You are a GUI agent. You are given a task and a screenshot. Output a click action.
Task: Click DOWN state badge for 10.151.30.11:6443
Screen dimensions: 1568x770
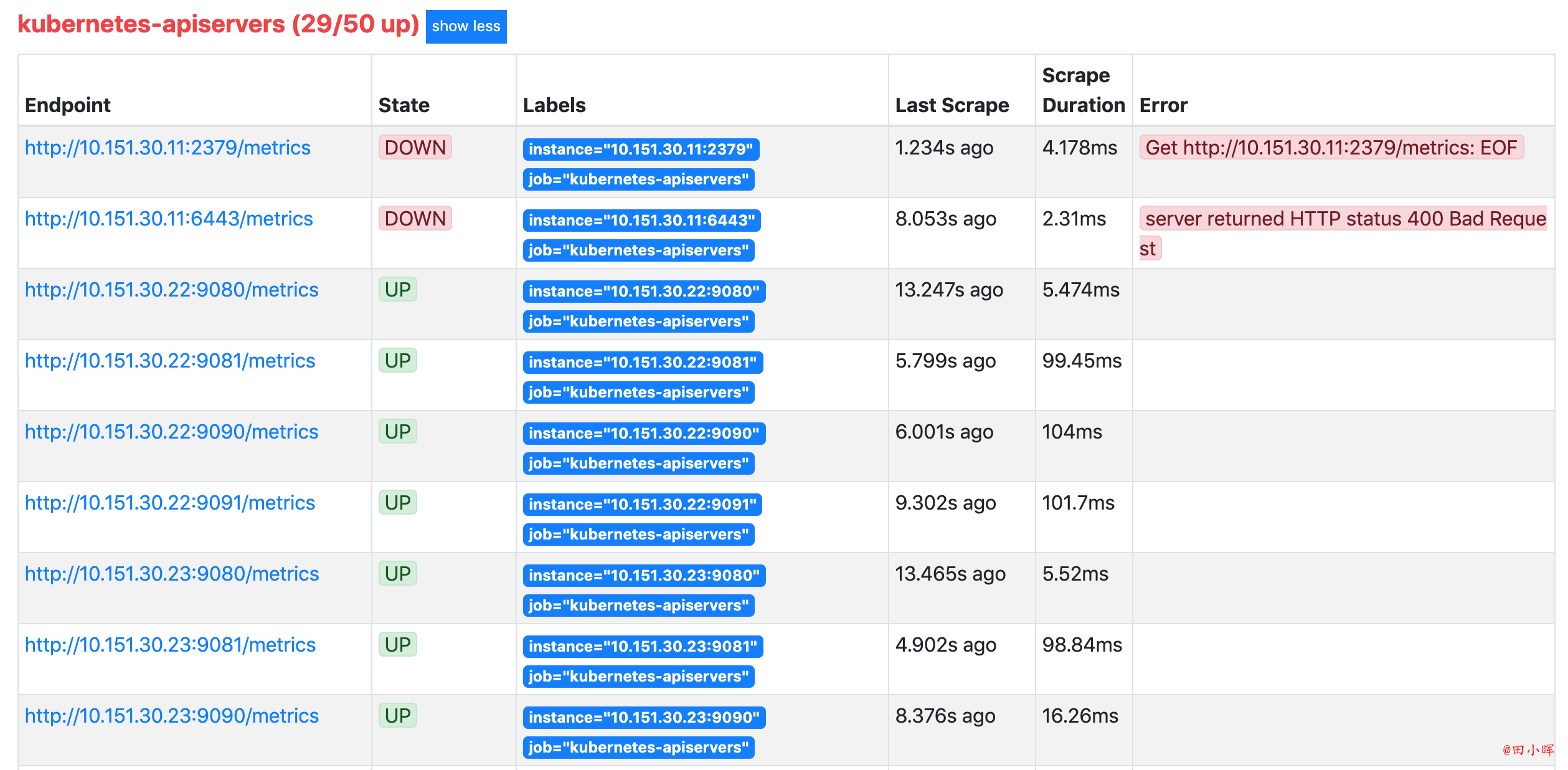coord(415,219)
